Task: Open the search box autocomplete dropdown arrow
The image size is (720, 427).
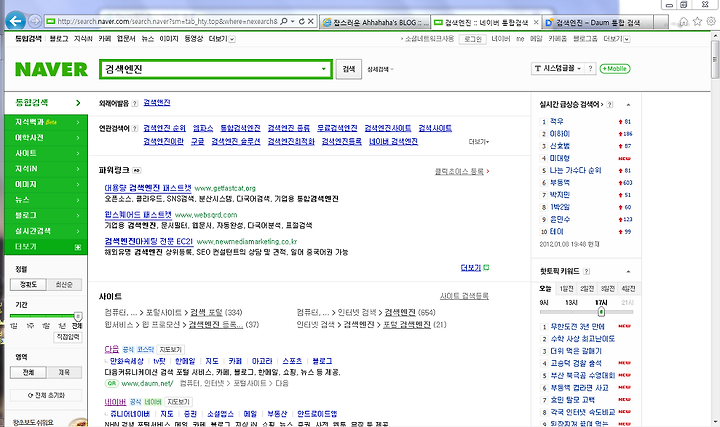Action: pyautogui.click(x=324, y=69)
